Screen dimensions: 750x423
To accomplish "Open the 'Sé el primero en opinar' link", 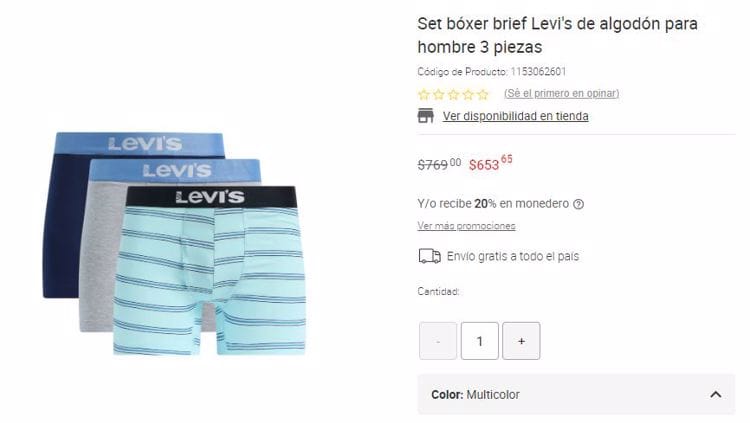I will coord(562,93).
